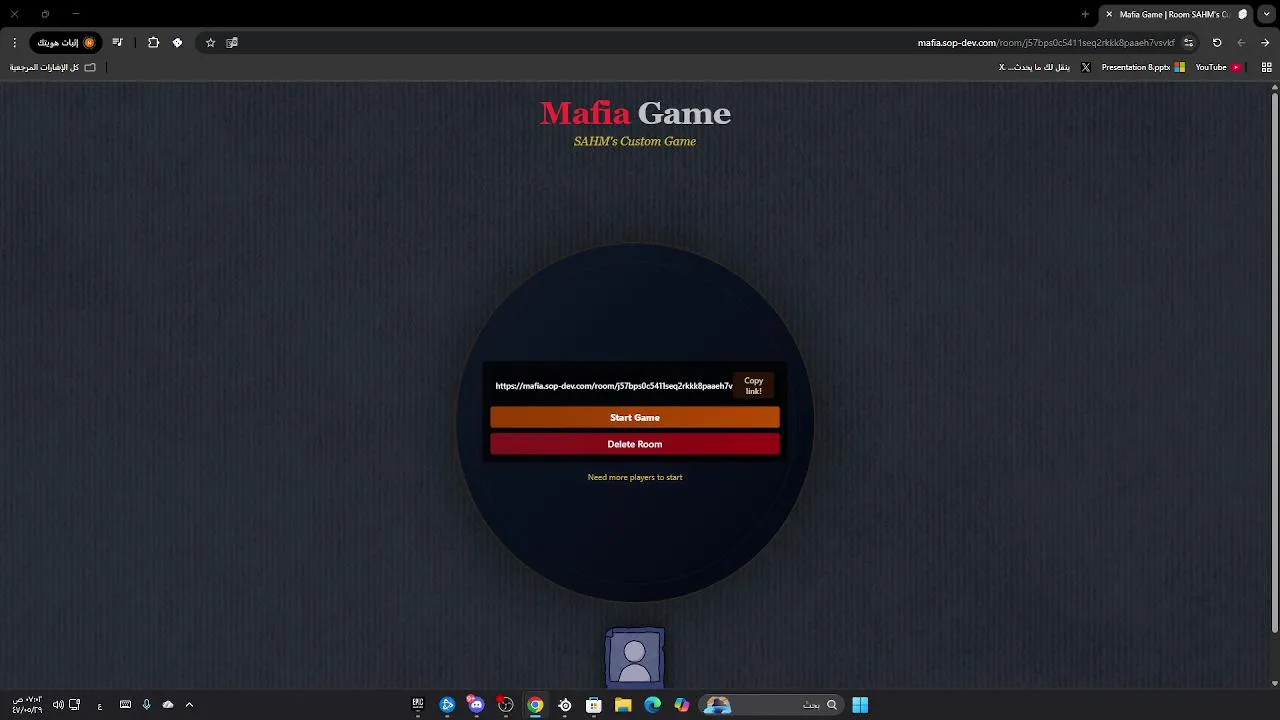Open the media controls music-note icon

(x=117, y=43)
